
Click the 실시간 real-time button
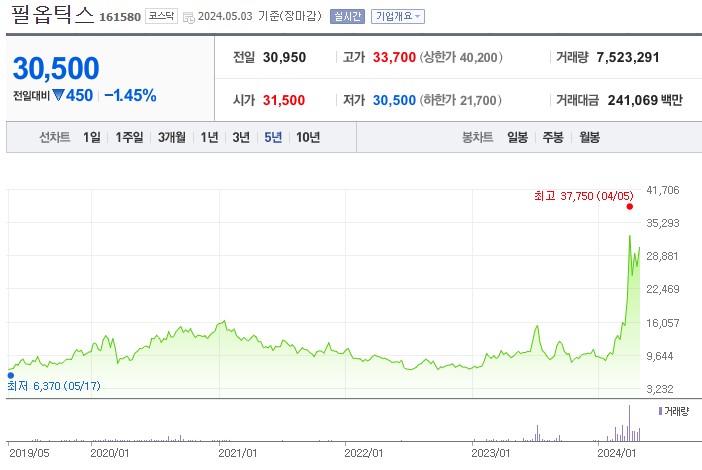[347, 17]
